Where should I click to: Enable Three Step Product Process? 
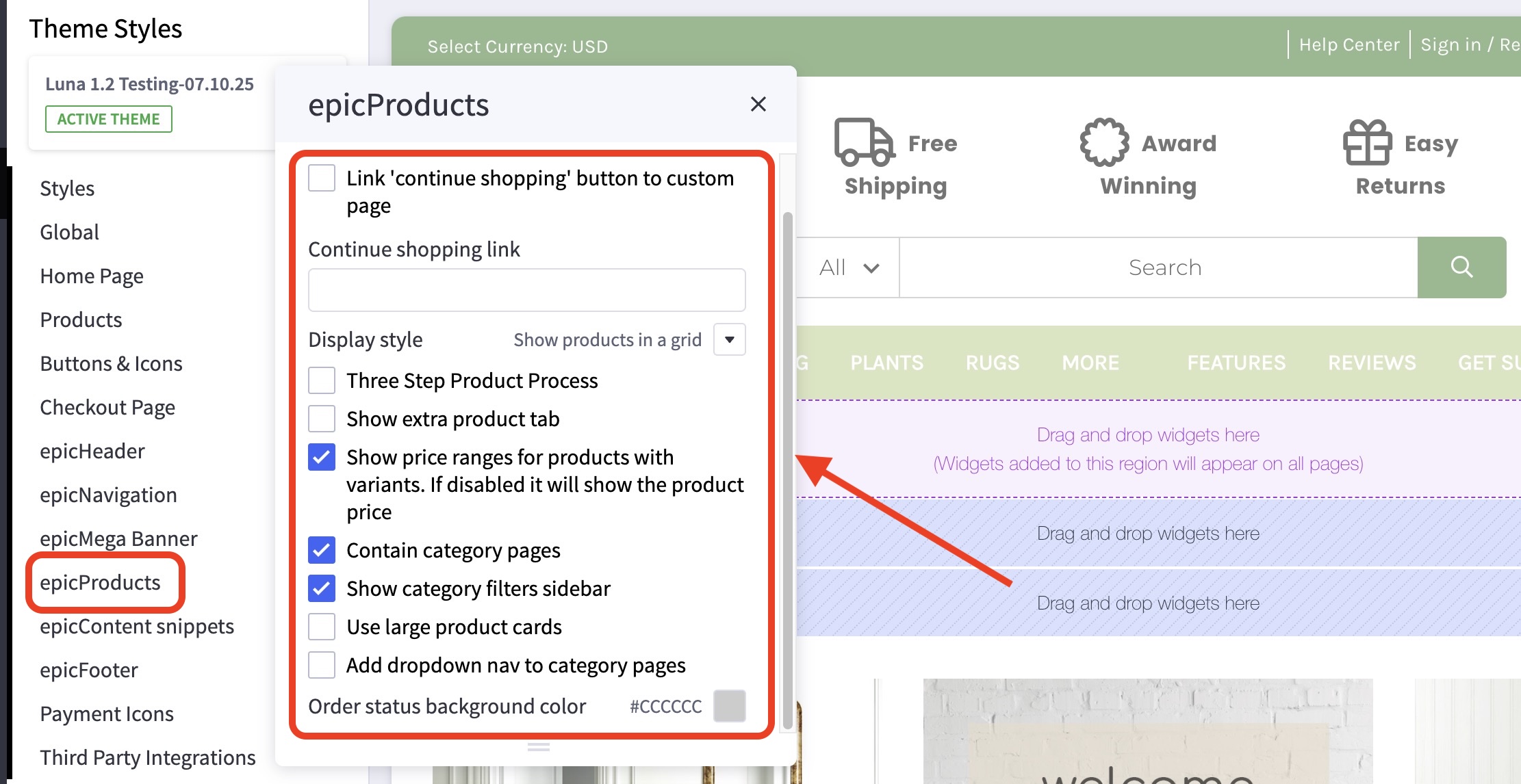coord(321,380)
